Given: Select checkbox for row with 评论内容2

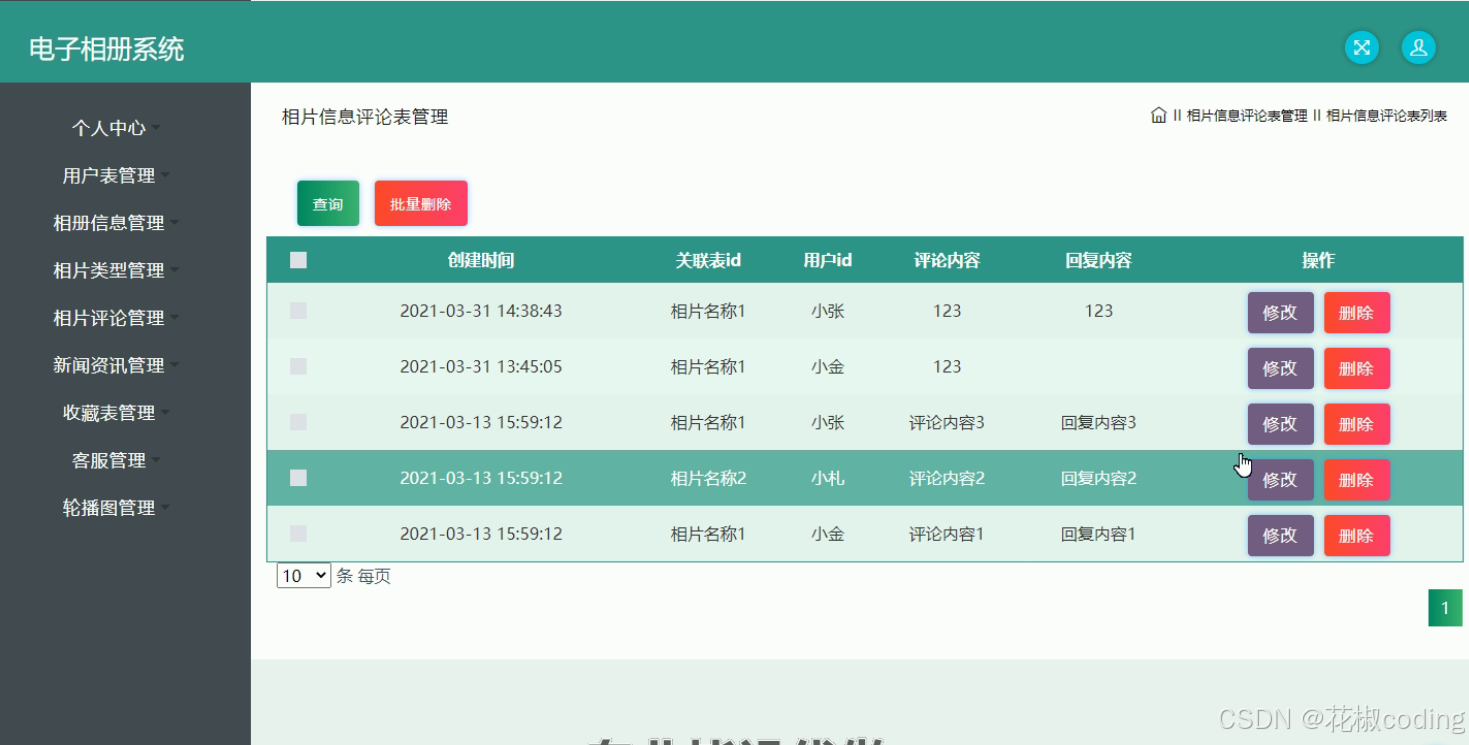Looking at the screenshot, I should (298, 478).
